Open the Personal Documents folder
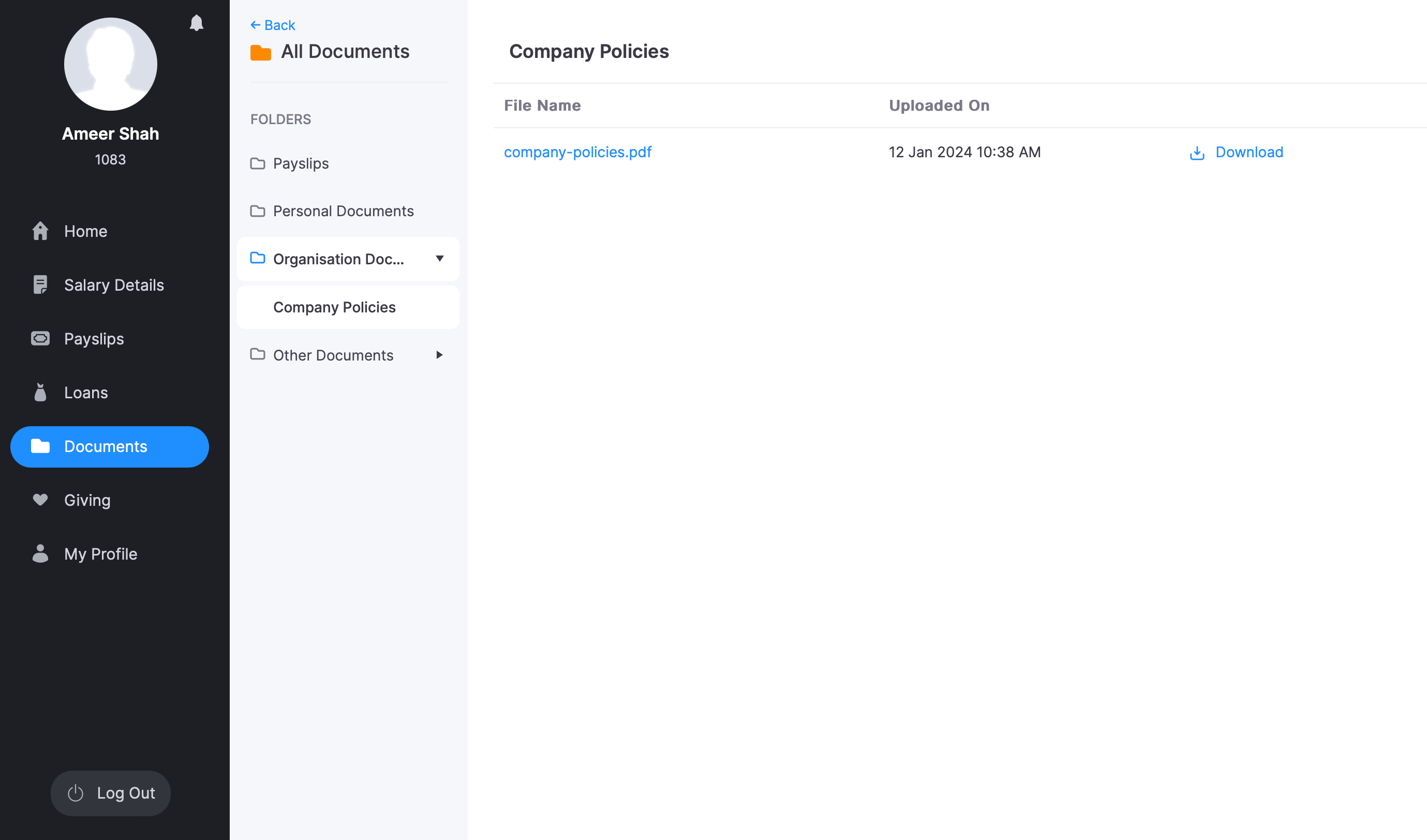This screenshot has width=1427, height=840. tap(343, 211)
